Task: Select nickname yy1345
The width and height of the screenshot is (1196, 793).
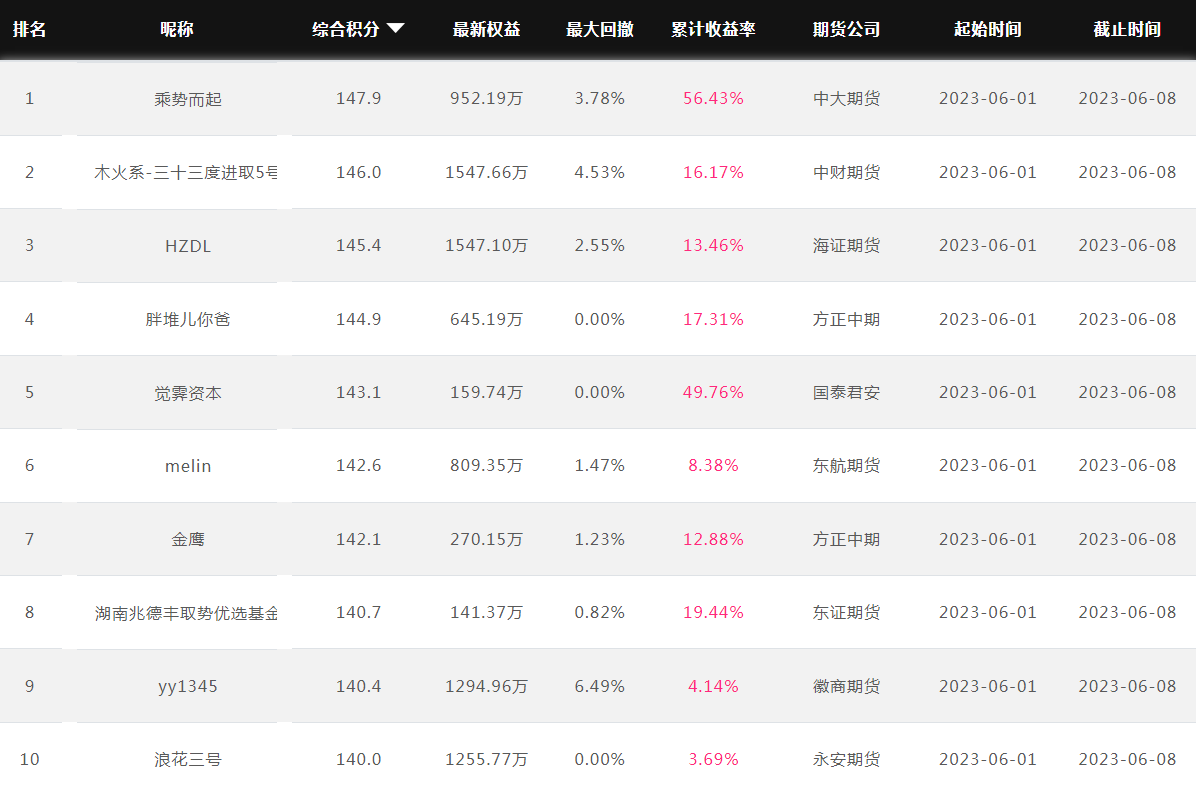Action: click(188, 686)
